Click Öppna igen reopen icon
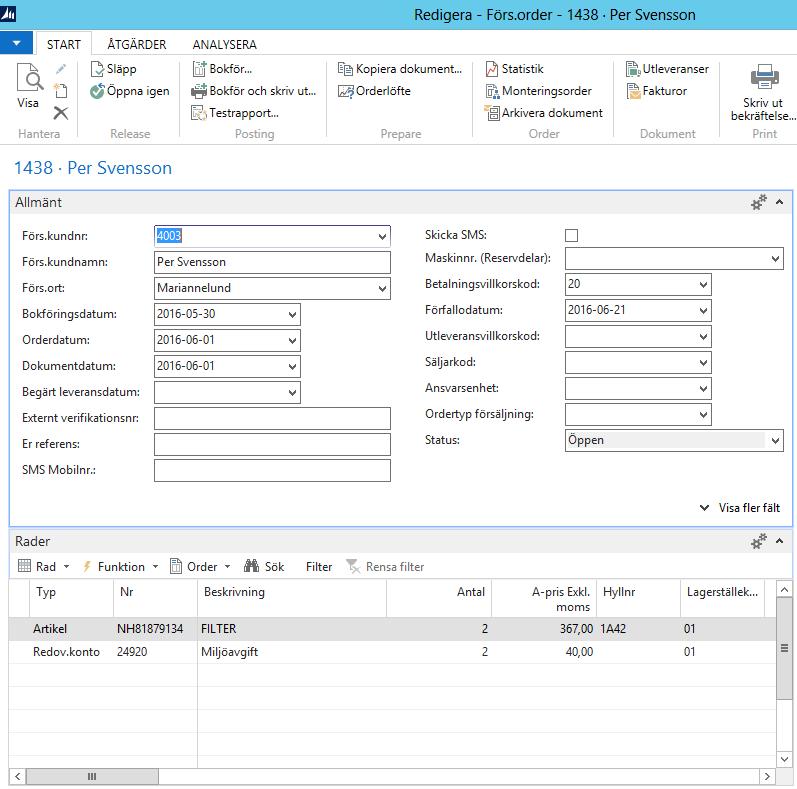797x789 pixels. [x=97, y=91]
